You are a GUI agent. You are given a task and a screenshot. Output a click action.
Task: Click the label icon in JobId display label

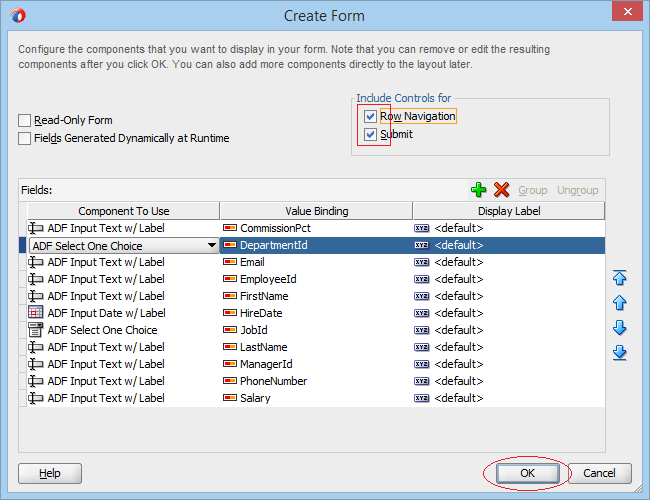(x=422, y=330)
